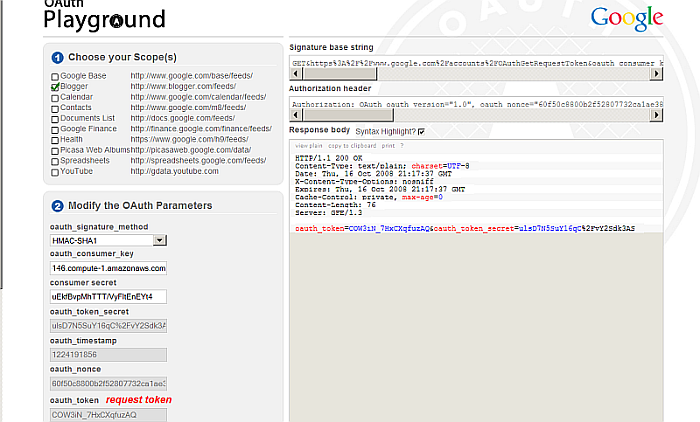Click right arrow of signature base string scrollbar
The image size is (700, 422).
click(656, 74)
